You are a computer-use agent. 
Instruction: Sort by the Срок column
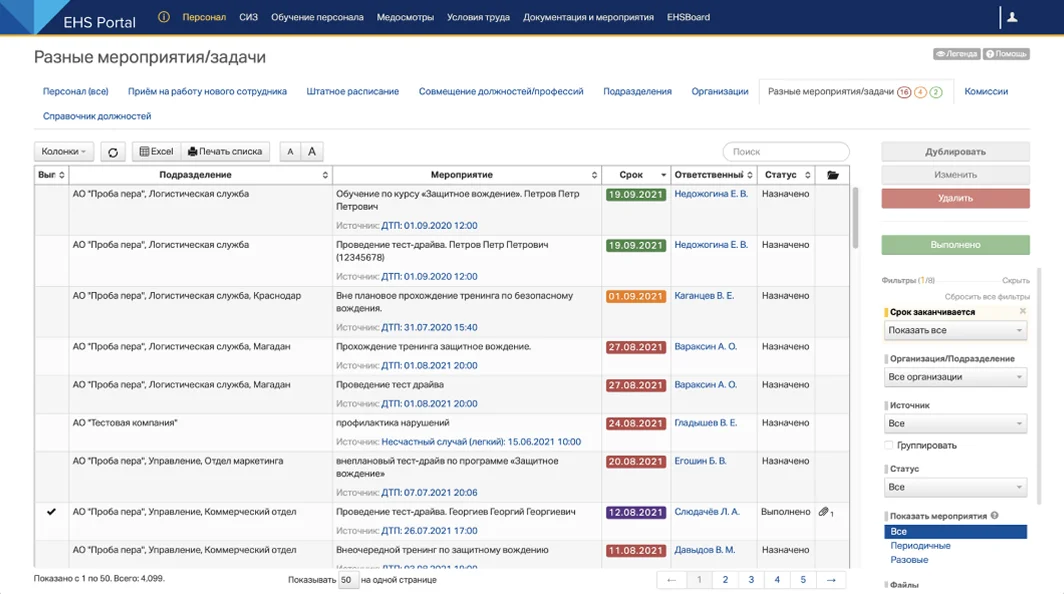click(636, 175)
